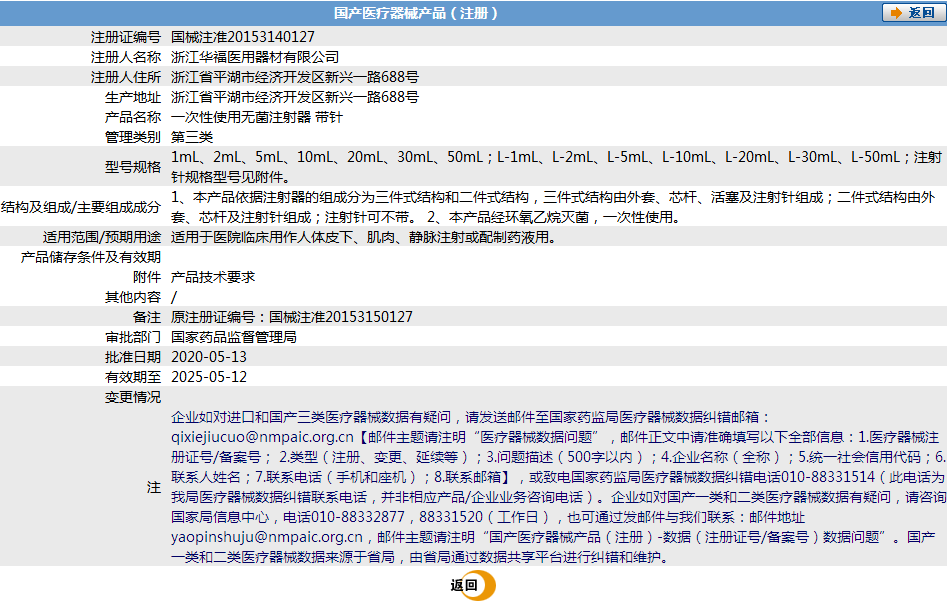952x604 pixels.
Task: Click the 产品储存条件及有效期 field label
Action: pos(91,257)
